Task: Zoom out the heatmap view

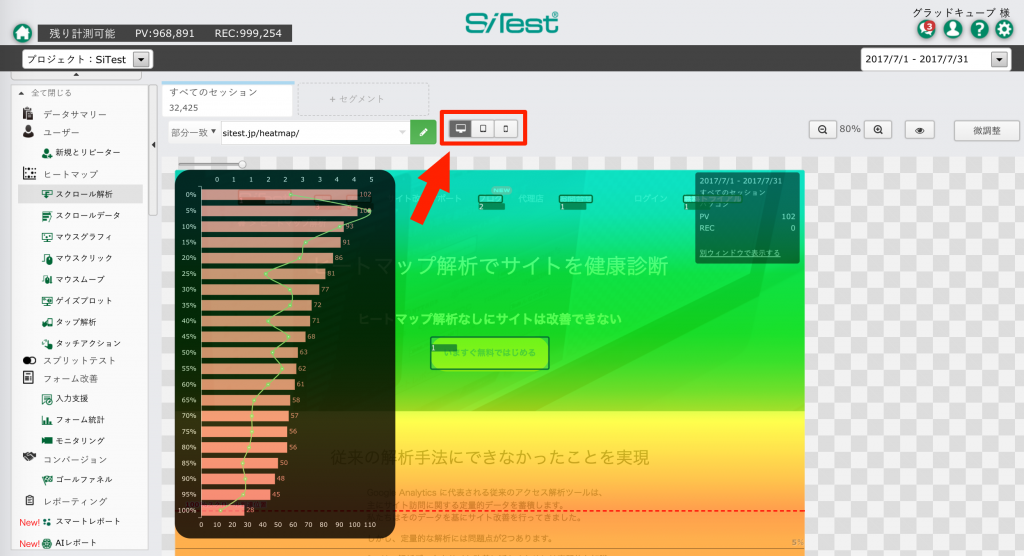Action: click(x=823, y=130)
